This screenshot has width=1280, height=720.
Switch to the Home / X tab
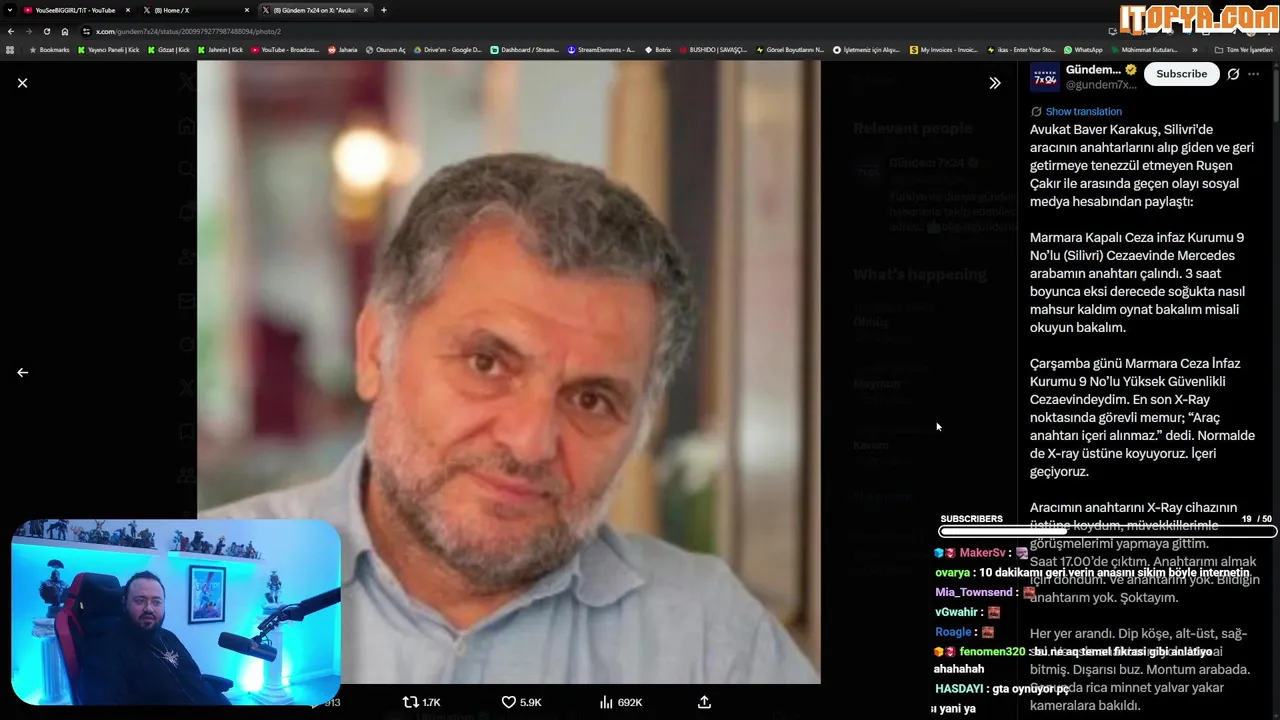coord(195,10)
